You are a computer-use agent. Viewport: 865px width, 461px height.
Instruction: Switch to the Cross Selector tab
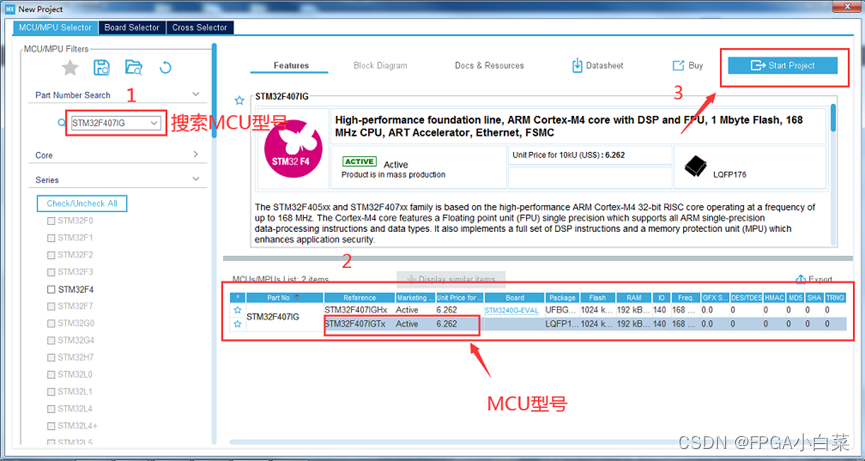(x=200, y=27)
